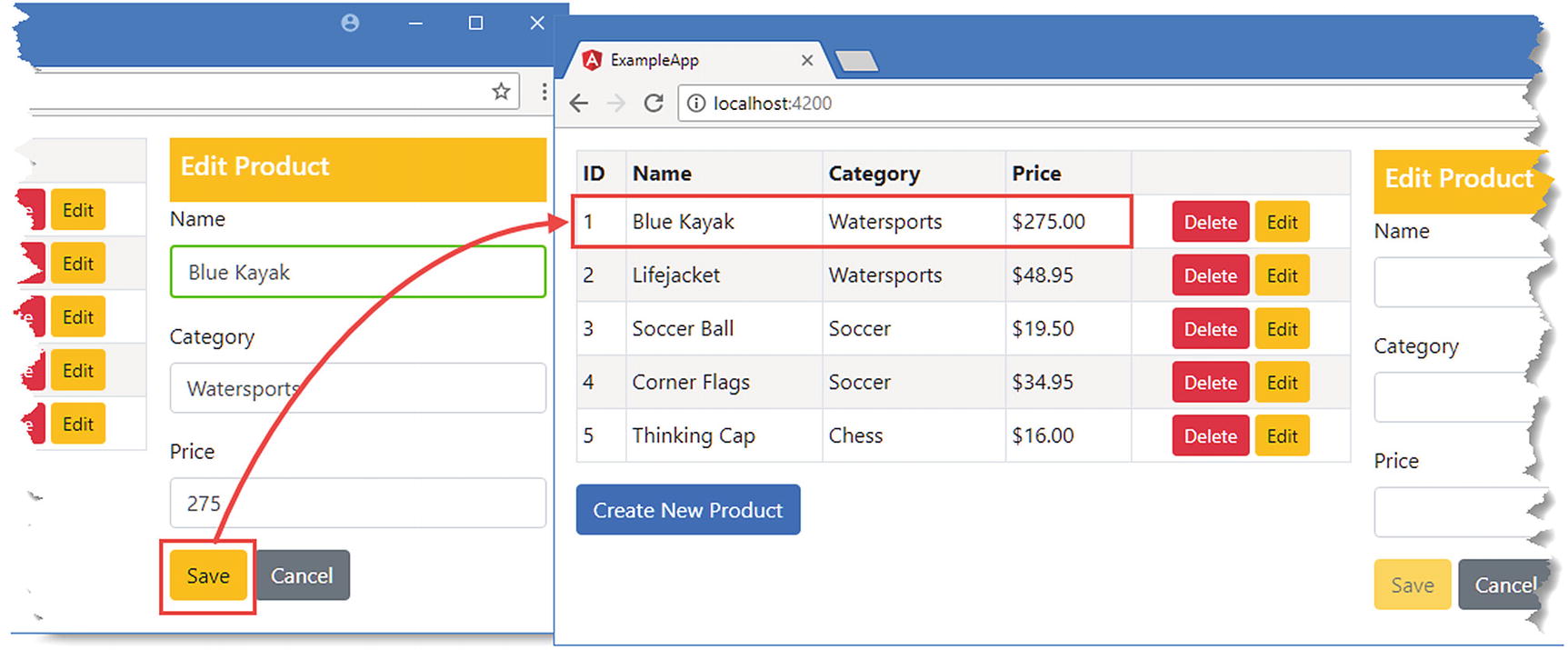The height and width of the screenshot is (650, 1568).
Task: Open a new browser tab
Action: [x=855, y=61]
